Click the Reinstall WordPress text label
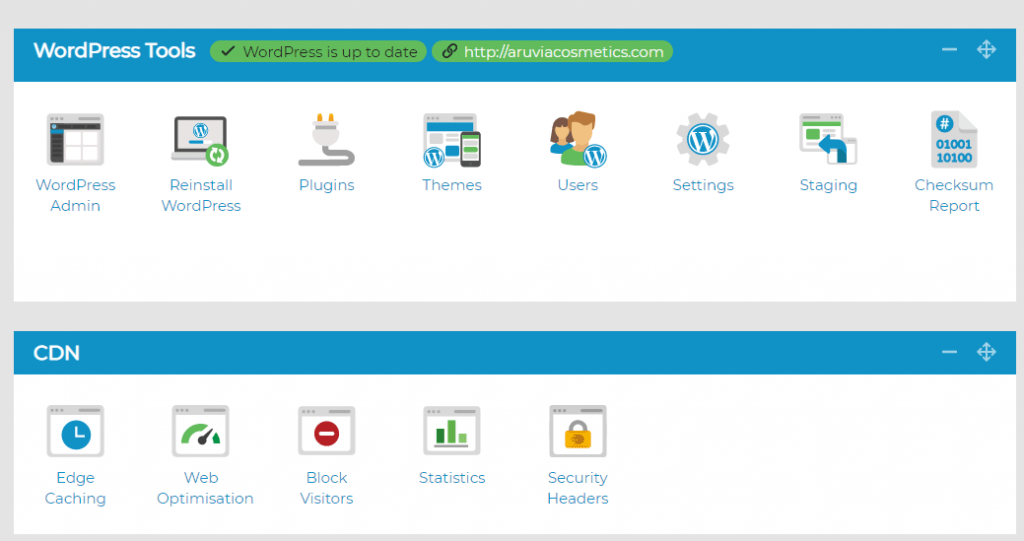1024x541 pixels. click(200, 195)
